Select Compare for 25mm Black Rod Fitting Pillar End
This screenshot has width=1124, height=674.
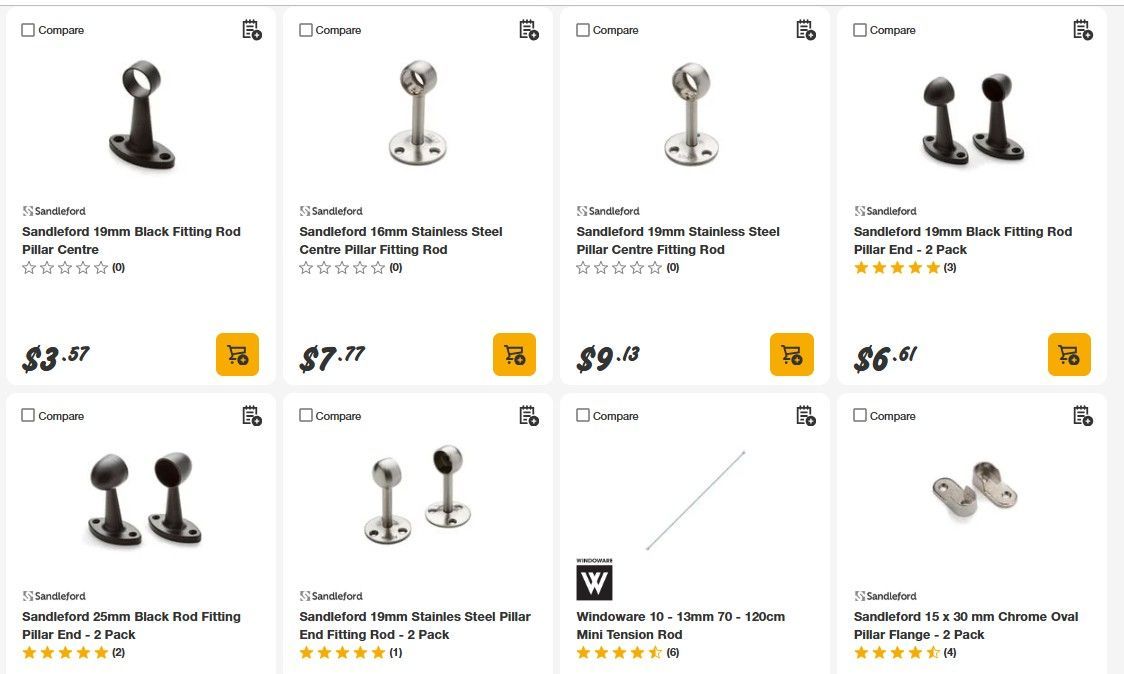click(28, 415)
